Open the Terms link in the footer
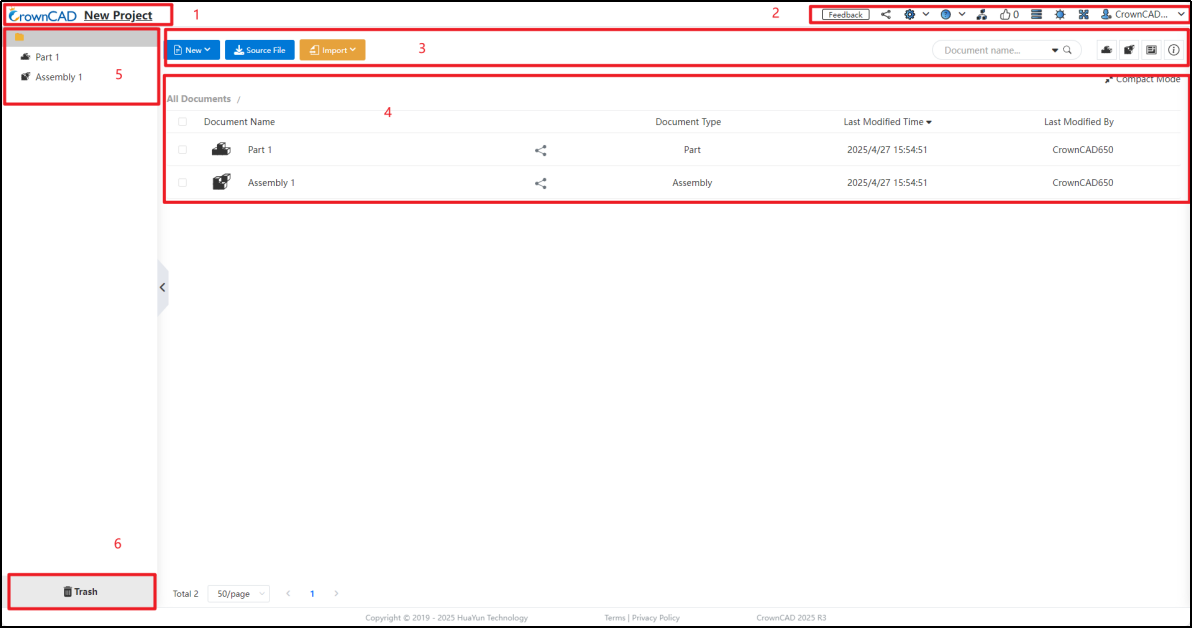The width and height of the screenshot is (1193, 630). coord(615,618)
